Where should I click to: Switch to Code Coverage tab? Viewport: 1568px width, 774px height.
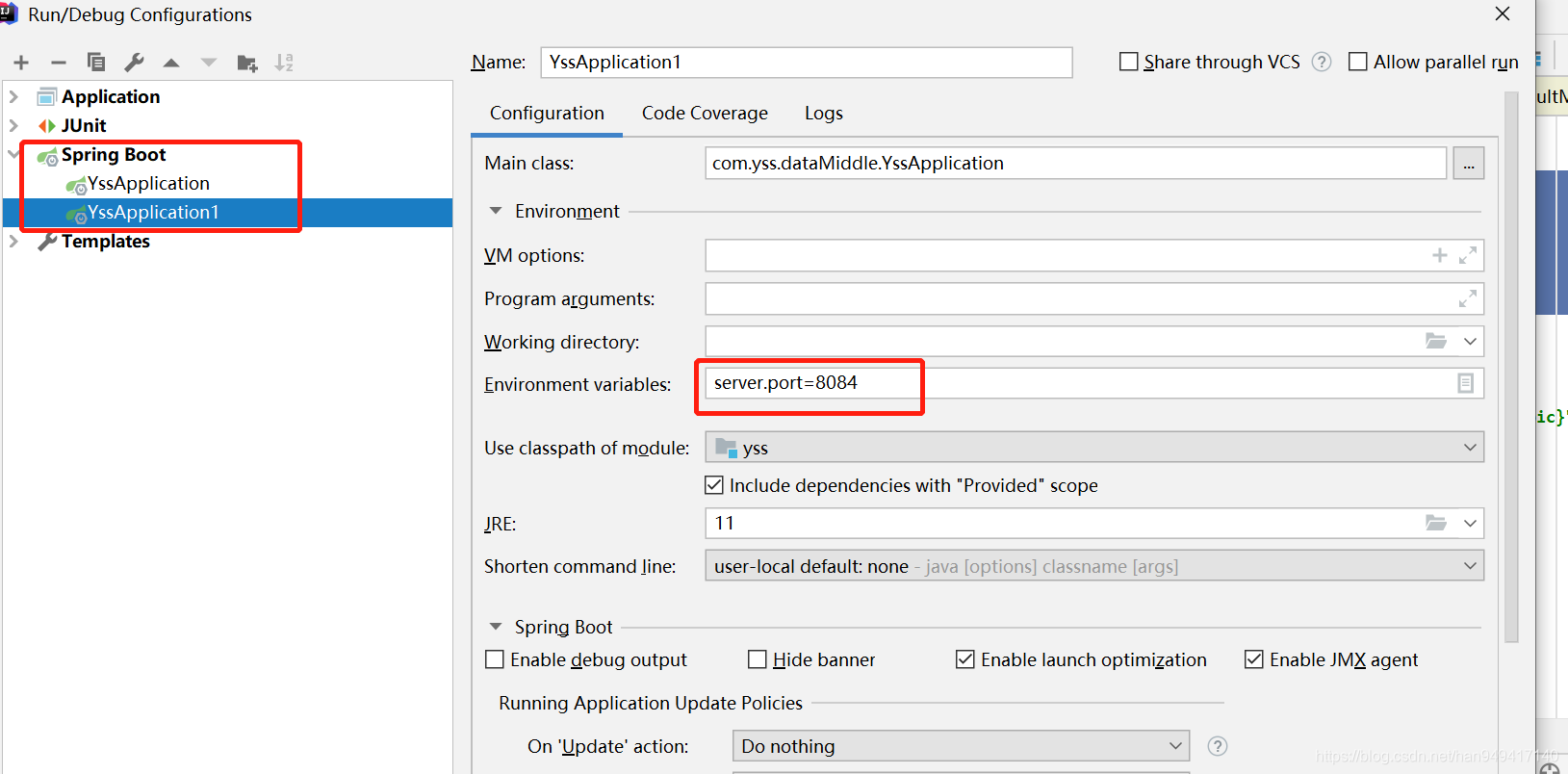(705, 114)
